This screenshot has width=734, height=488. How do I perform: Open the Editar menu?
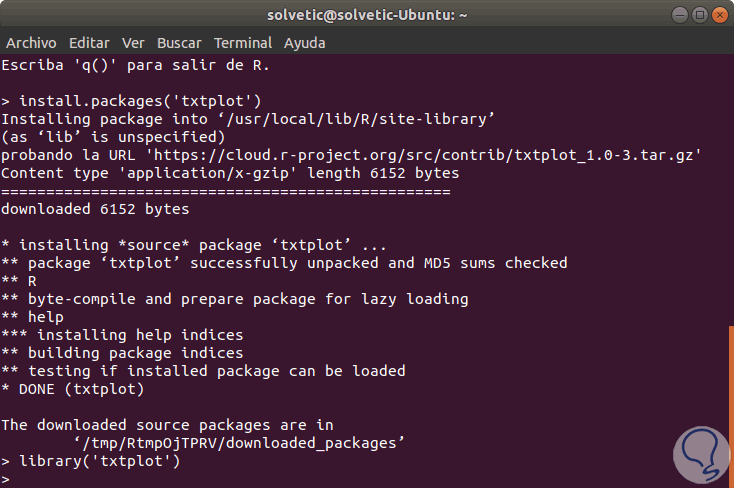[x=89, y=43]
